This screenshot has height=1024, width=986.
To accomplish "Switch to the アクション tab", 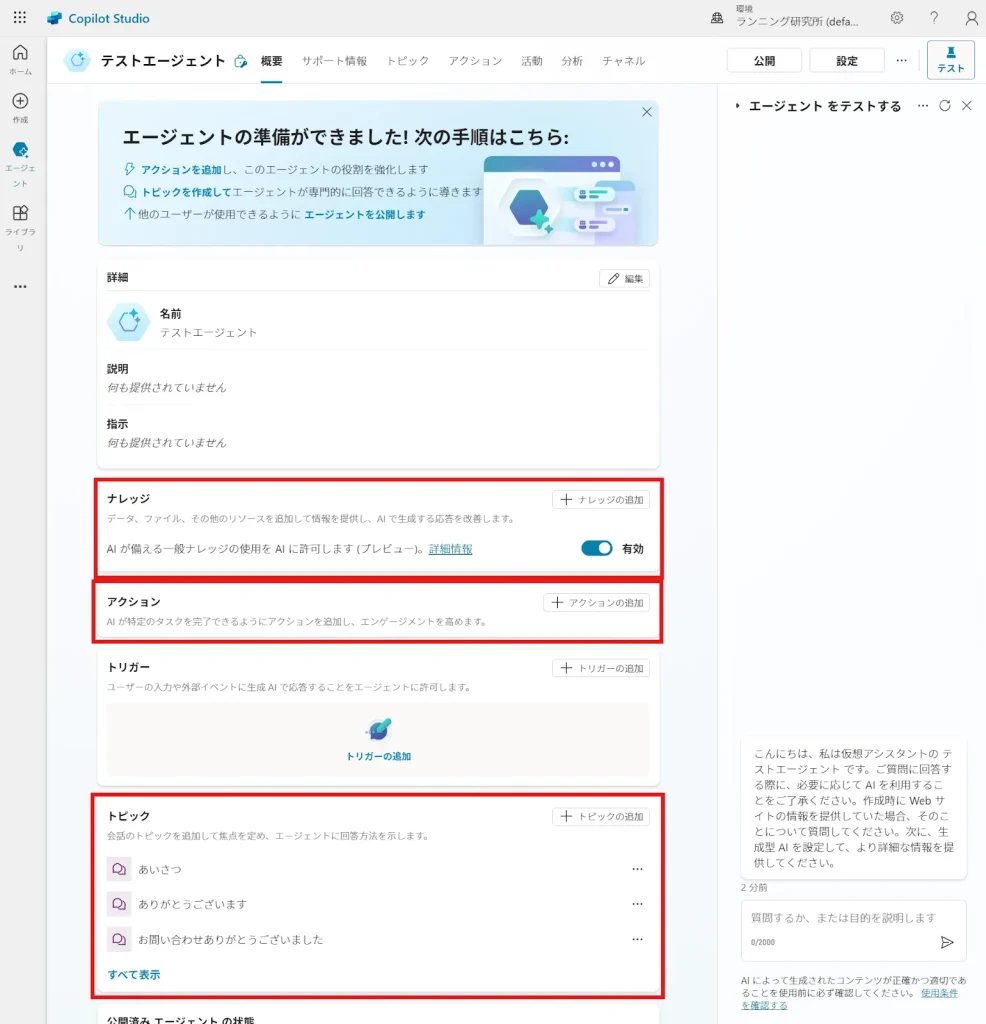I will (475, 61).
